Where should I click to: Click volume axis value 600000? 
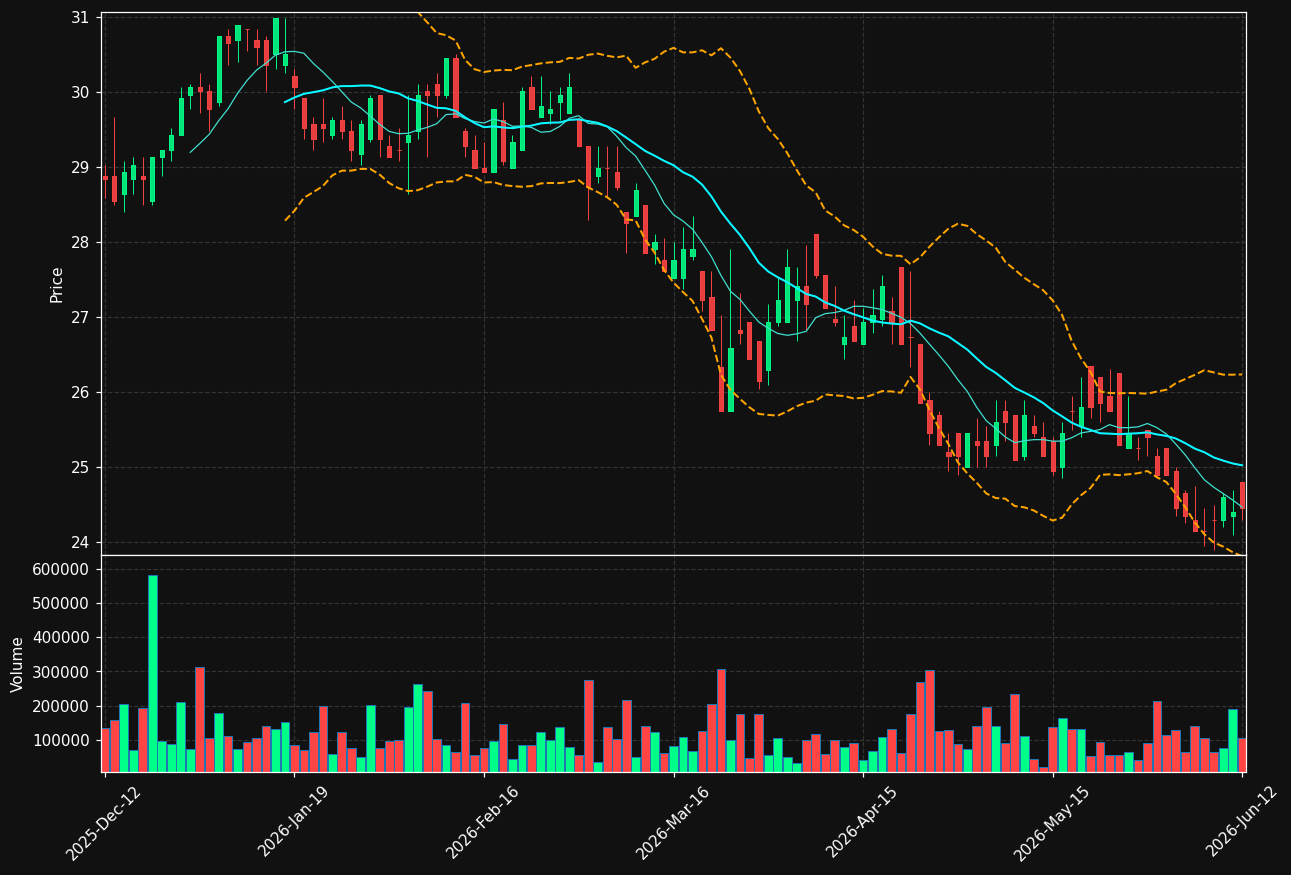(x=62, y=570)
